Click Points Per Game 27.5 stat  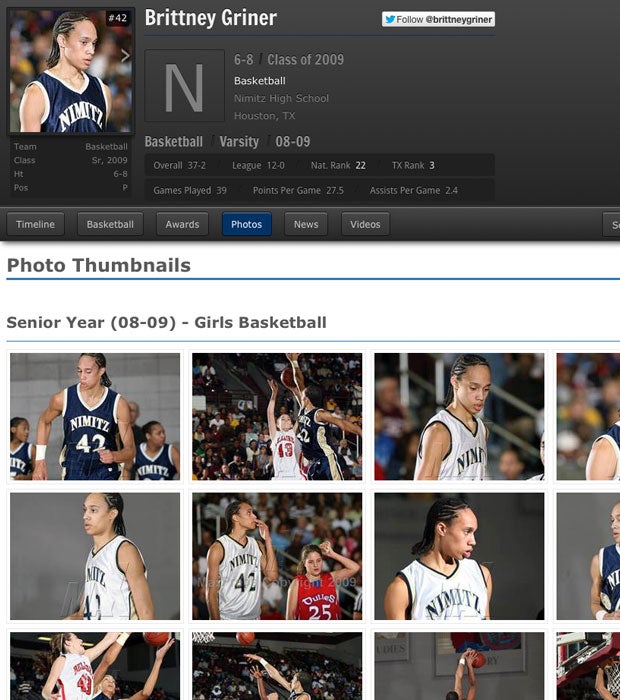(x=298, y=190)
